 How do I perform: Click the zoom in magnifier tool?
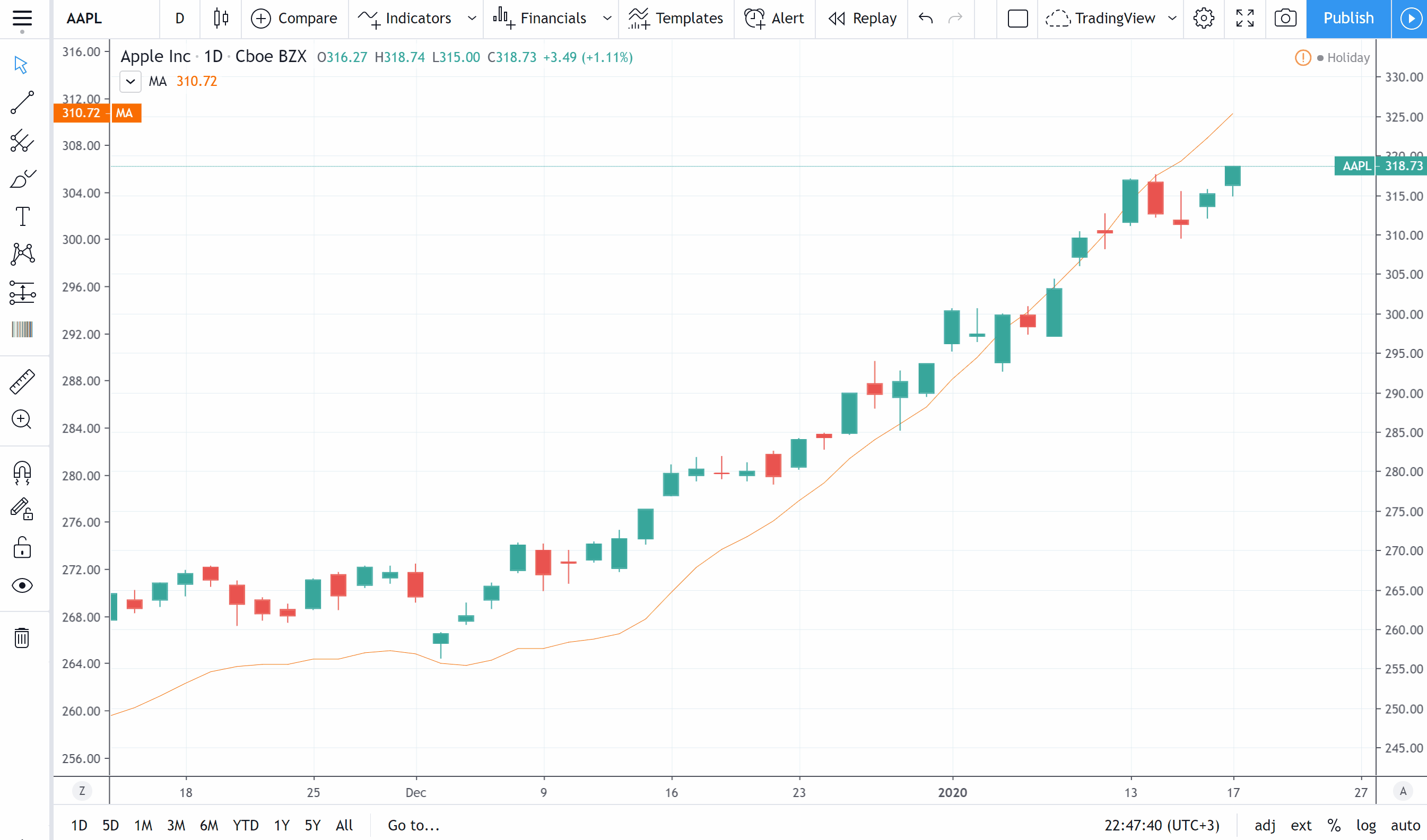click(x=22, y=419)
